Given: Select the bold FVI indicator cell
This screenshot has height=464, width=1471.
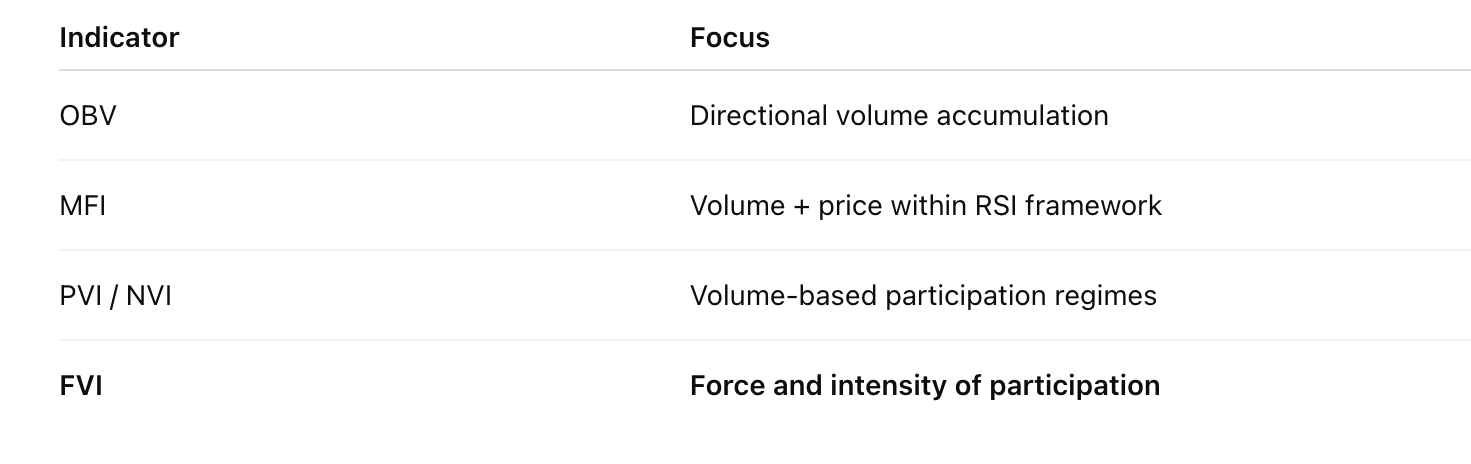Looking at the screenshot, I should tap(81, 386).
